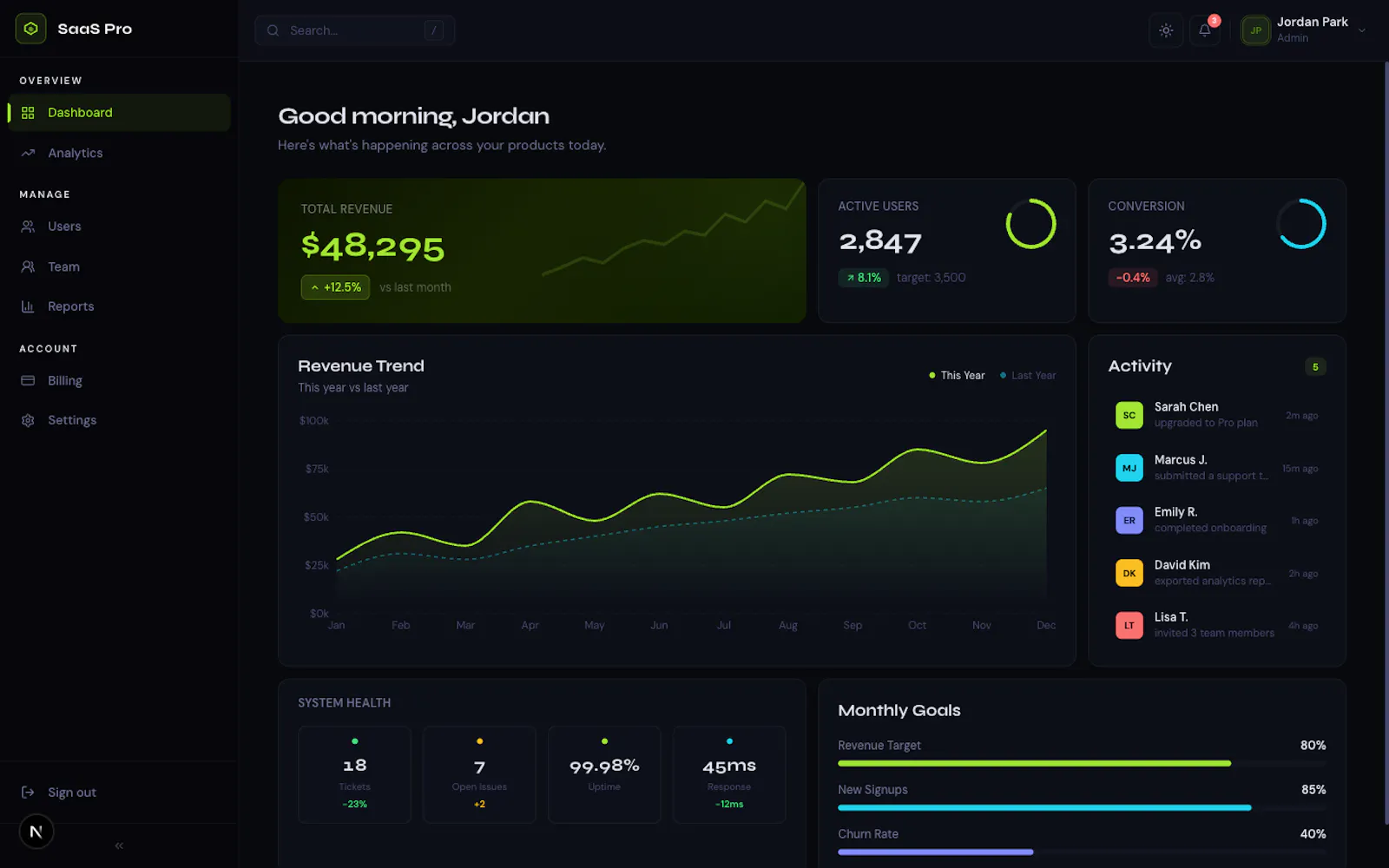
Task: Click the '15m ago' timestamp
Action: tap(1300, 469)
